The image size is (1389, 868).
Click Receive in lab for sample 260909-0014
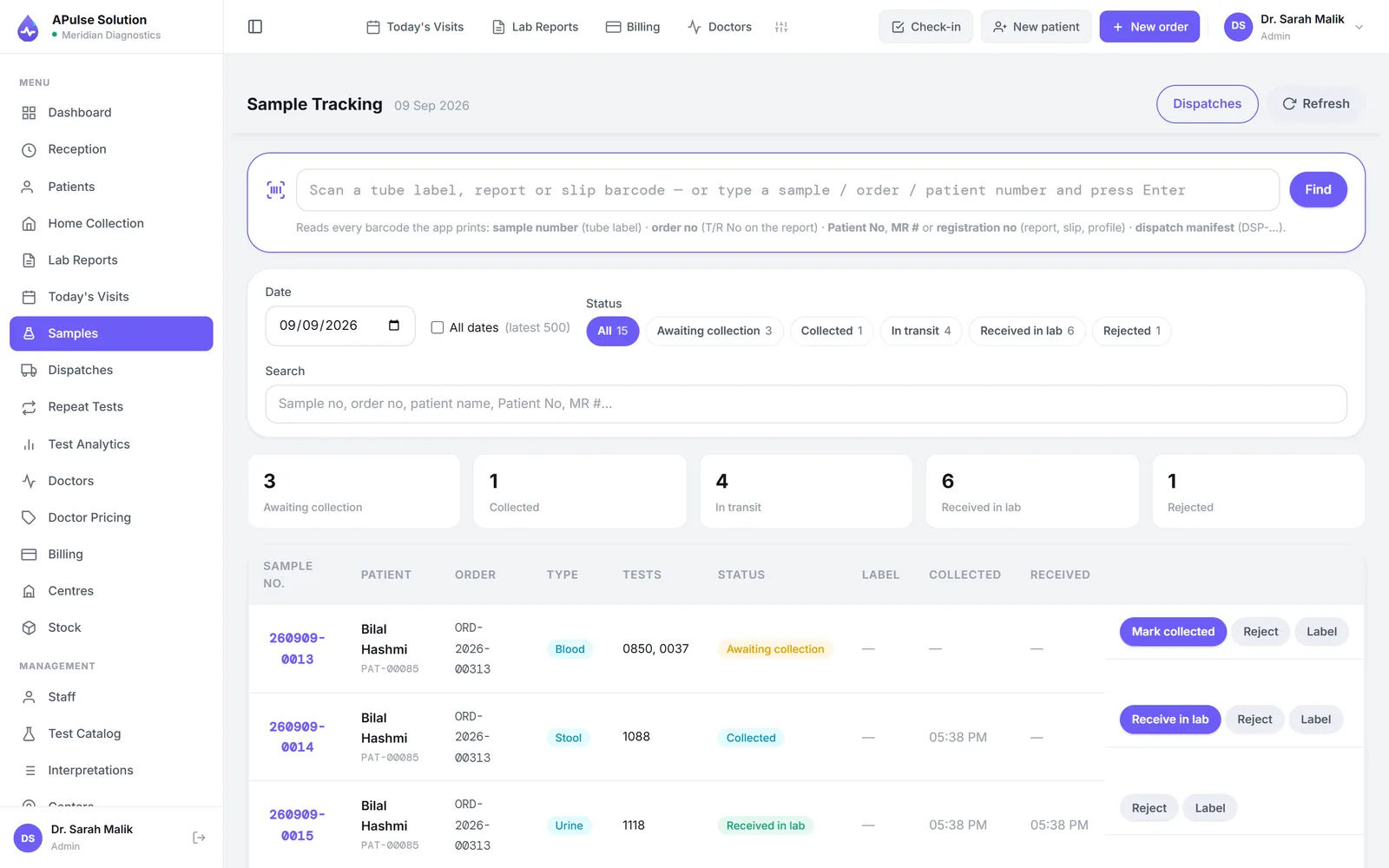1170,720
